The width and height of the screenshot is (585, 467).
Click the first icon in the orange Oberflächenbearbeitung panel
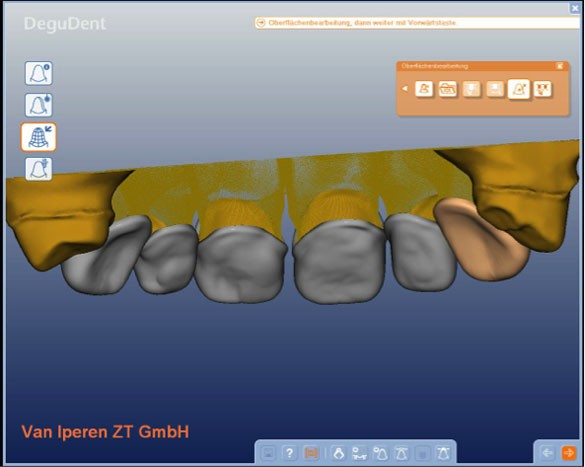point(424,89)
